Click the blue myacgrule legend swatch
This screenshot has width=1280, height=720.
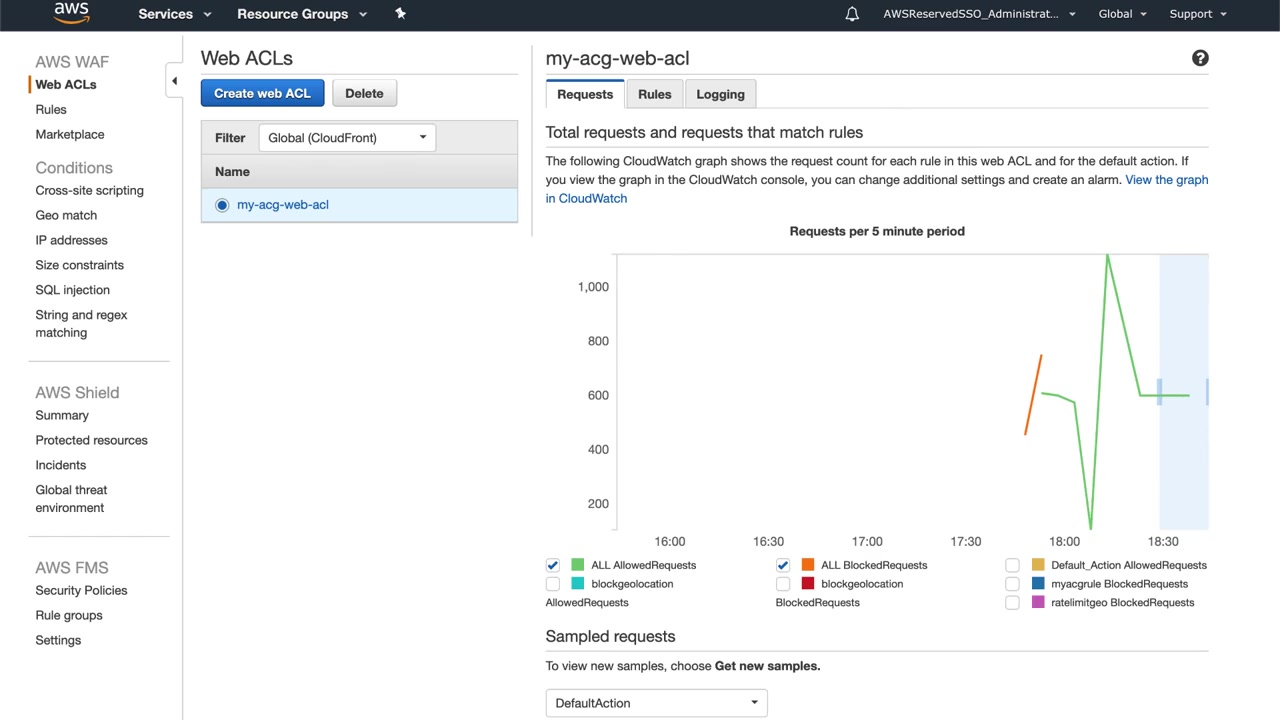pyautogui.click(x=1038, y=584)
